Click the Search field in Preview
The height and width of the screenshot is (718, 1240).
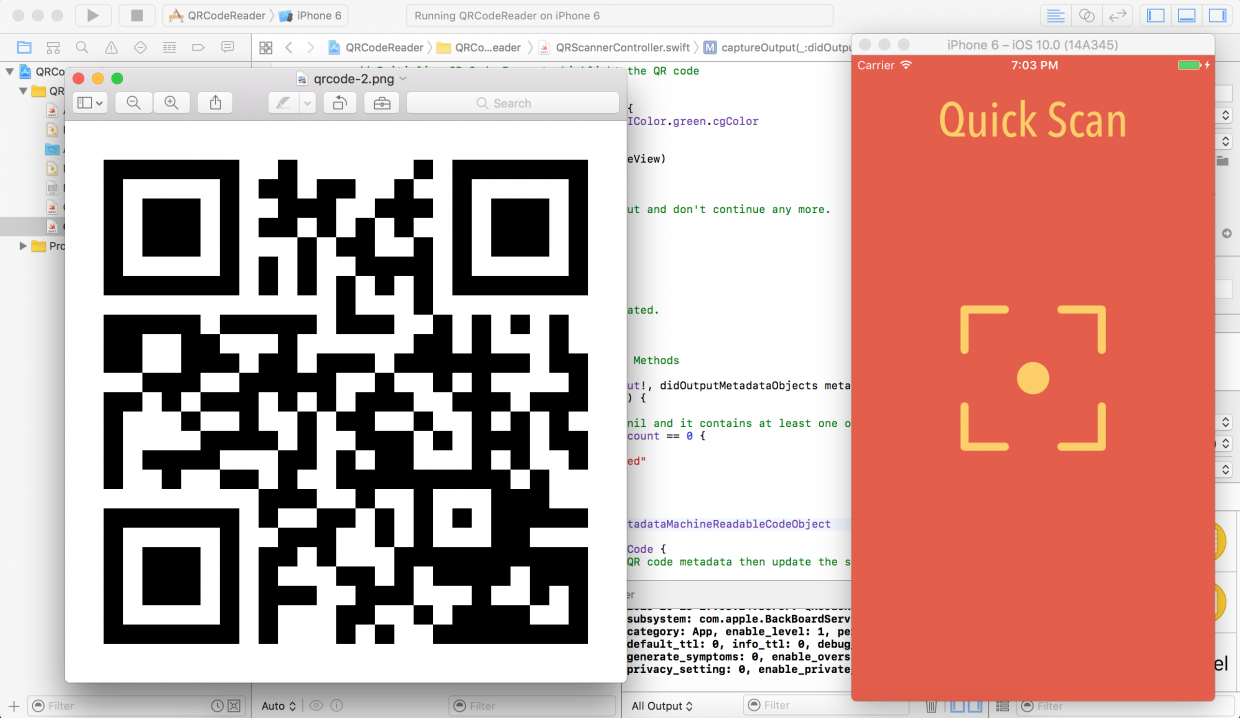(x=512, y=103)
